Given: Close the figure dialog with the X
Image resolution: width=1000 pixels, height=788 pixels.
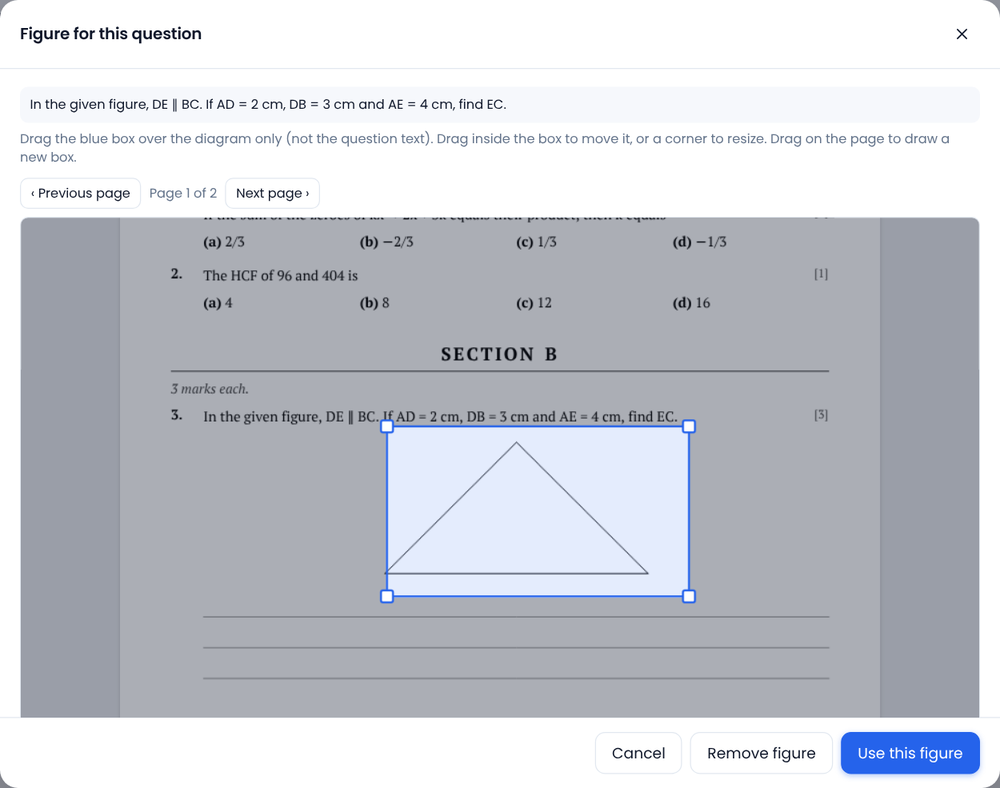Looking at the screenshot, I should click(962, 34).
